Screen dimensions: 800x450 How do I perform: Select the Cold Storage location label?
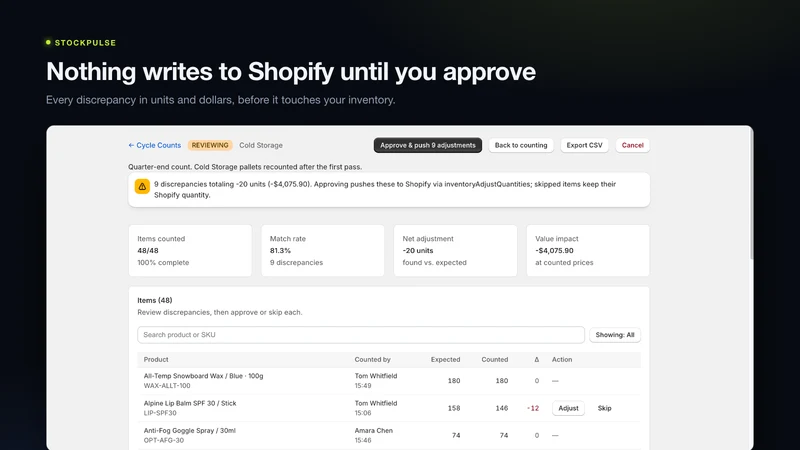(x=261, y=145)
